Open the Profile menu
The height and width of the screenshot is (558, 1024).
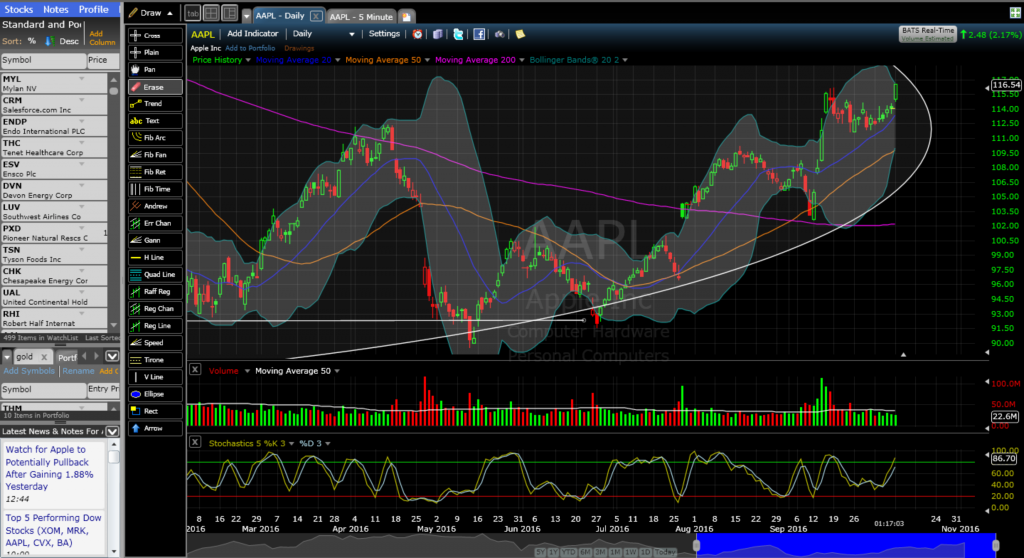[93, 9]
